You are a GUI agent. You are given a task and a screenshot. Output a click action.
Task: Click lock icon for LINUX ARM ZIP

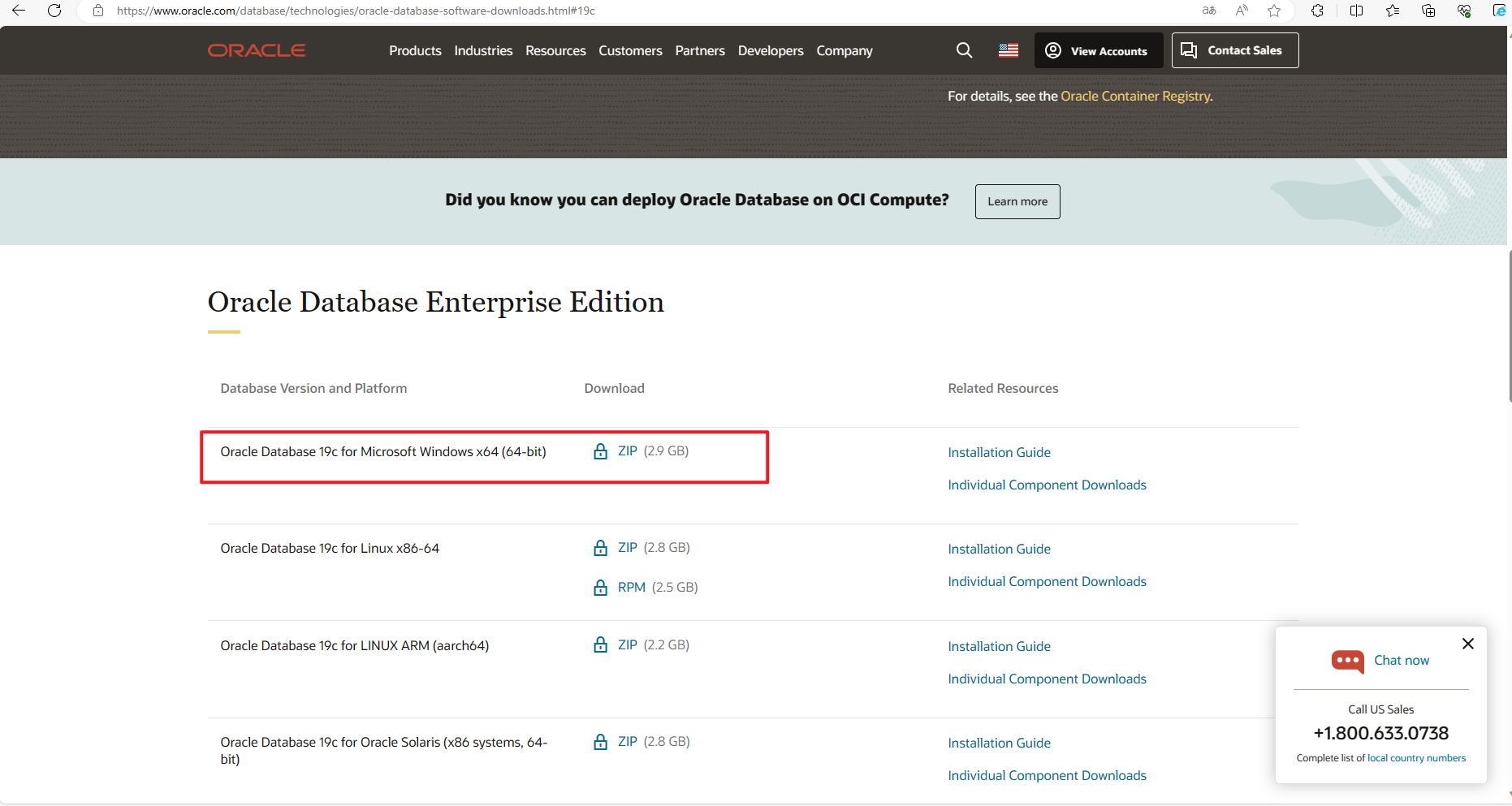click(601, 644)
